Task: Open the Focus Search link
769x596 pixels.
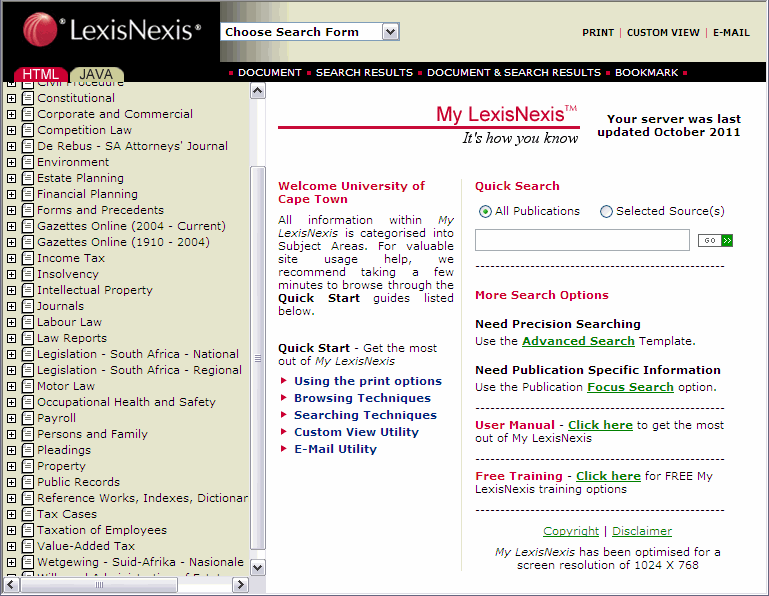Action: [x=630, y=387]
